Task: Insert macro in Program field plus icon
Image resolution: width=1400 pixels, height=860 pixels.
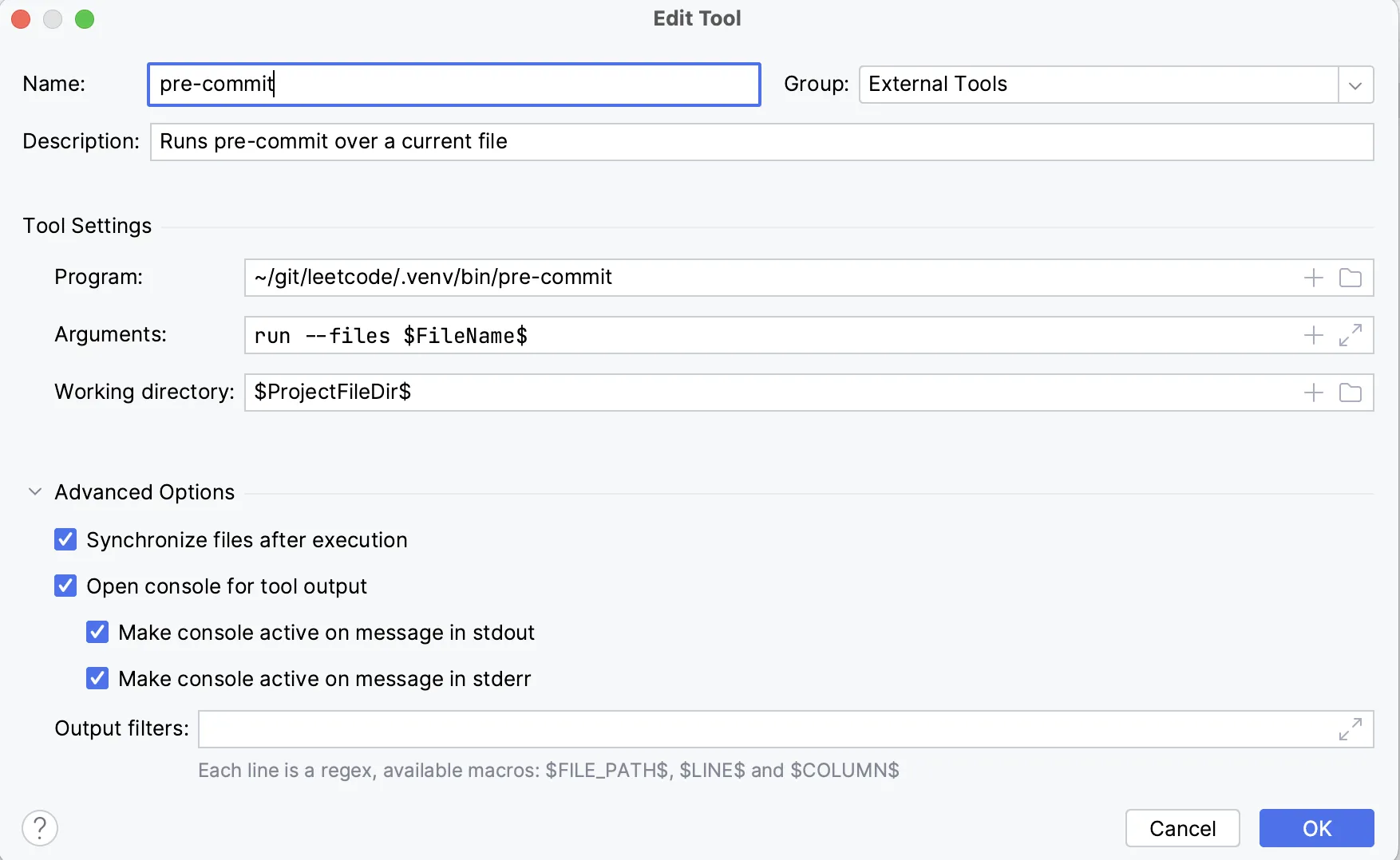Action: coord(1313,278)
